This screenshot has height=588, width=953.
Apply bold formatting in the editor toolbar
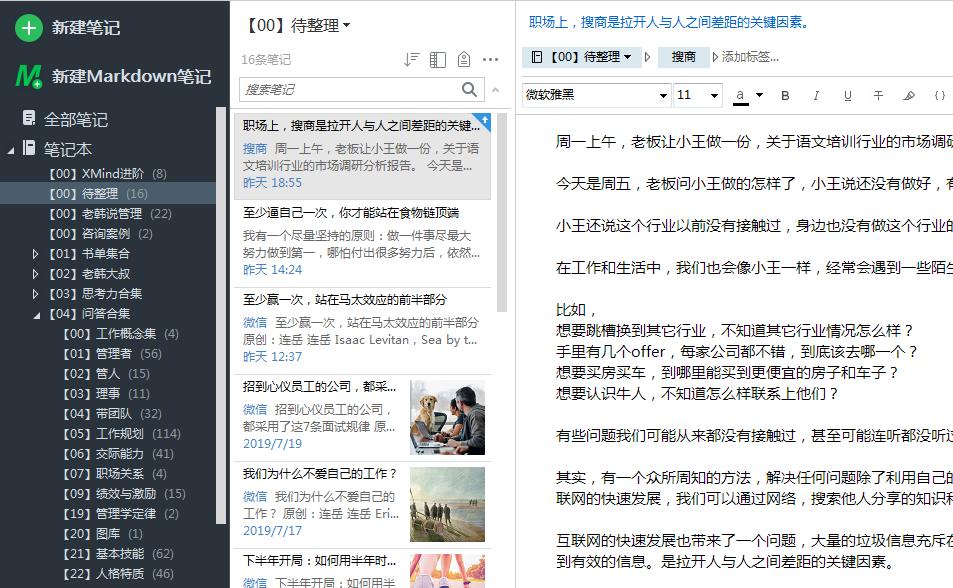click(785, 95)
